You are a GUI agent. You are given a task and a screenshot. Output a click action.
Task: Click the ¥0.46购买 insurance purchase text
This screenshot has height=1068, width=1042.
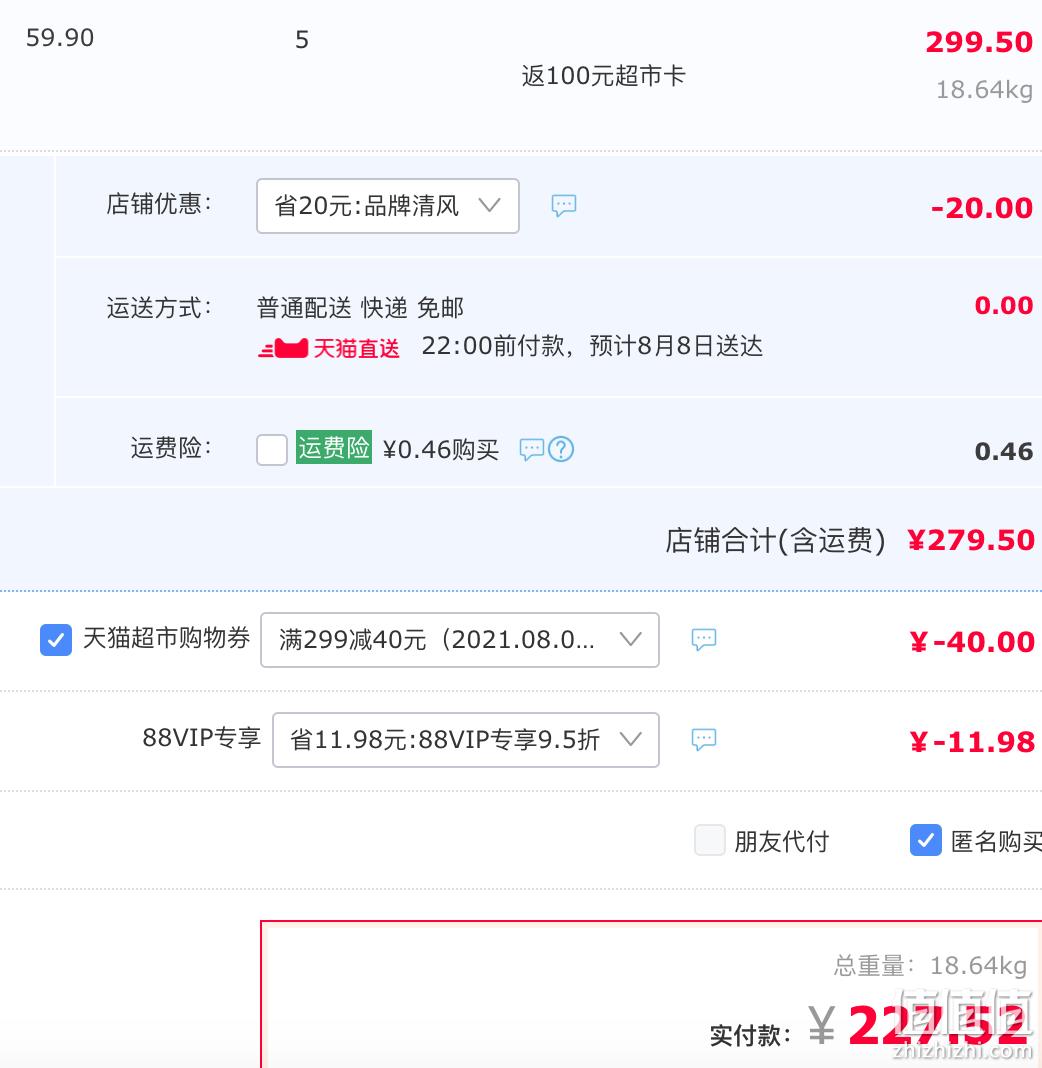point(441,450)
